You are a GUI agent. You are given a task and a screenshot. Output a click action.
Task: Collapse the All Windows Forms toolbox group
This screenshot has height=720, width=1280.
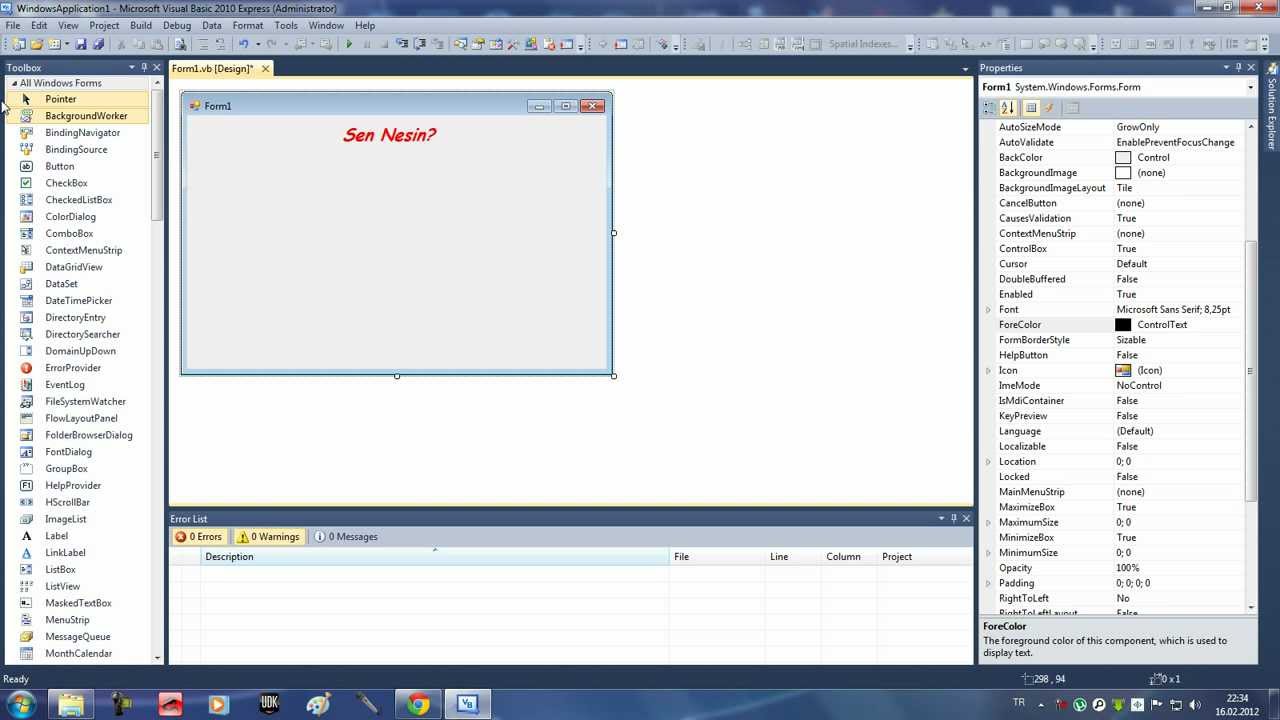coord(14,83)
